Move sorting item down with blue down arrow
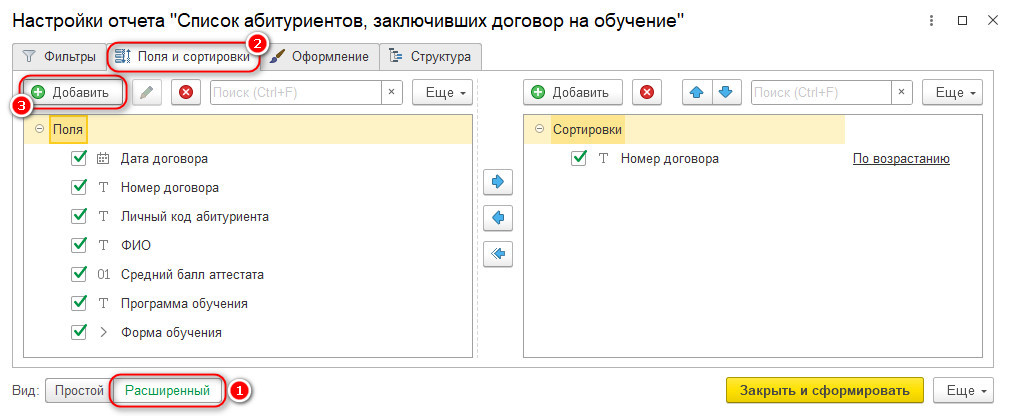 pos(726,92)
